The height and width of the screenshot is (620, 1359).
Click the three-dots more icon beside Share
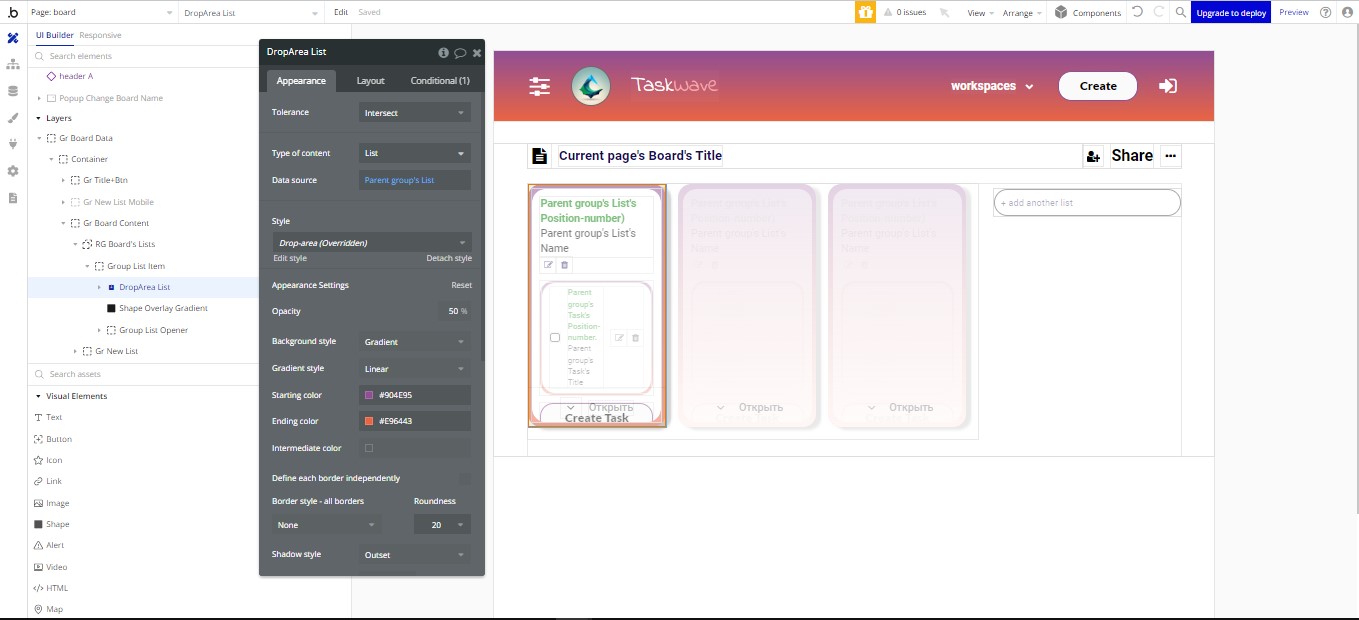[1170, 156]
